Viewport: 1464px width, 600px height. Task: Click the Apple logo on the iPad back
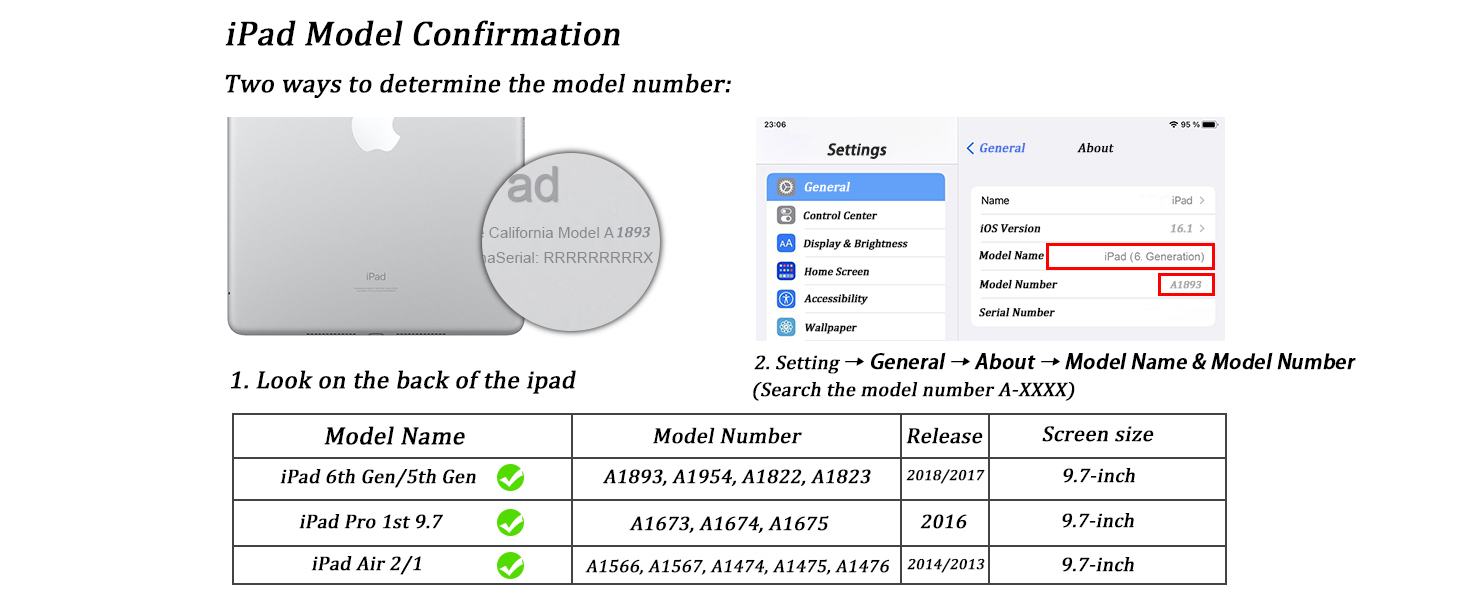(x=374, y=134)
